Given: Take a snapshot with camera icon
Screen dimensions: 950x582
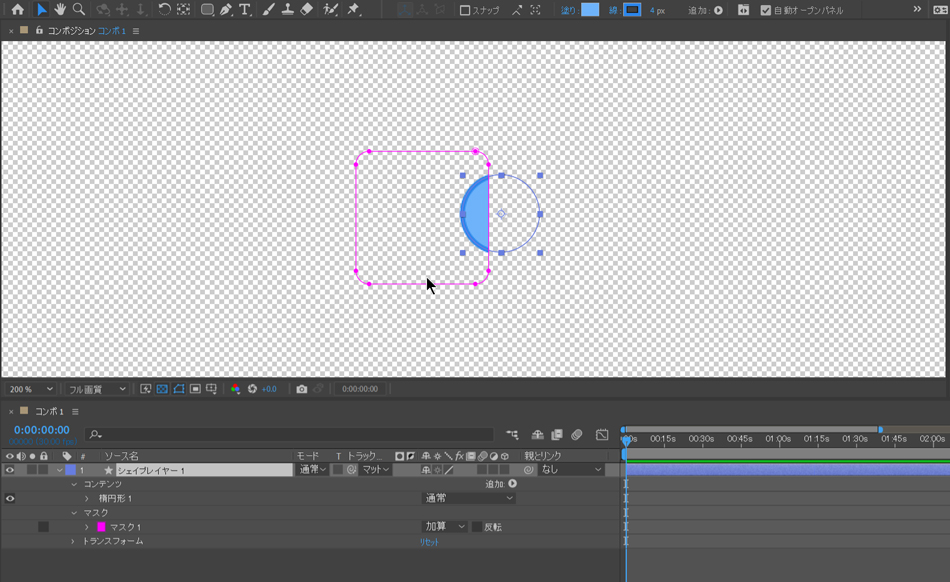Looking at the screenshot, I should tap(302, 389).
